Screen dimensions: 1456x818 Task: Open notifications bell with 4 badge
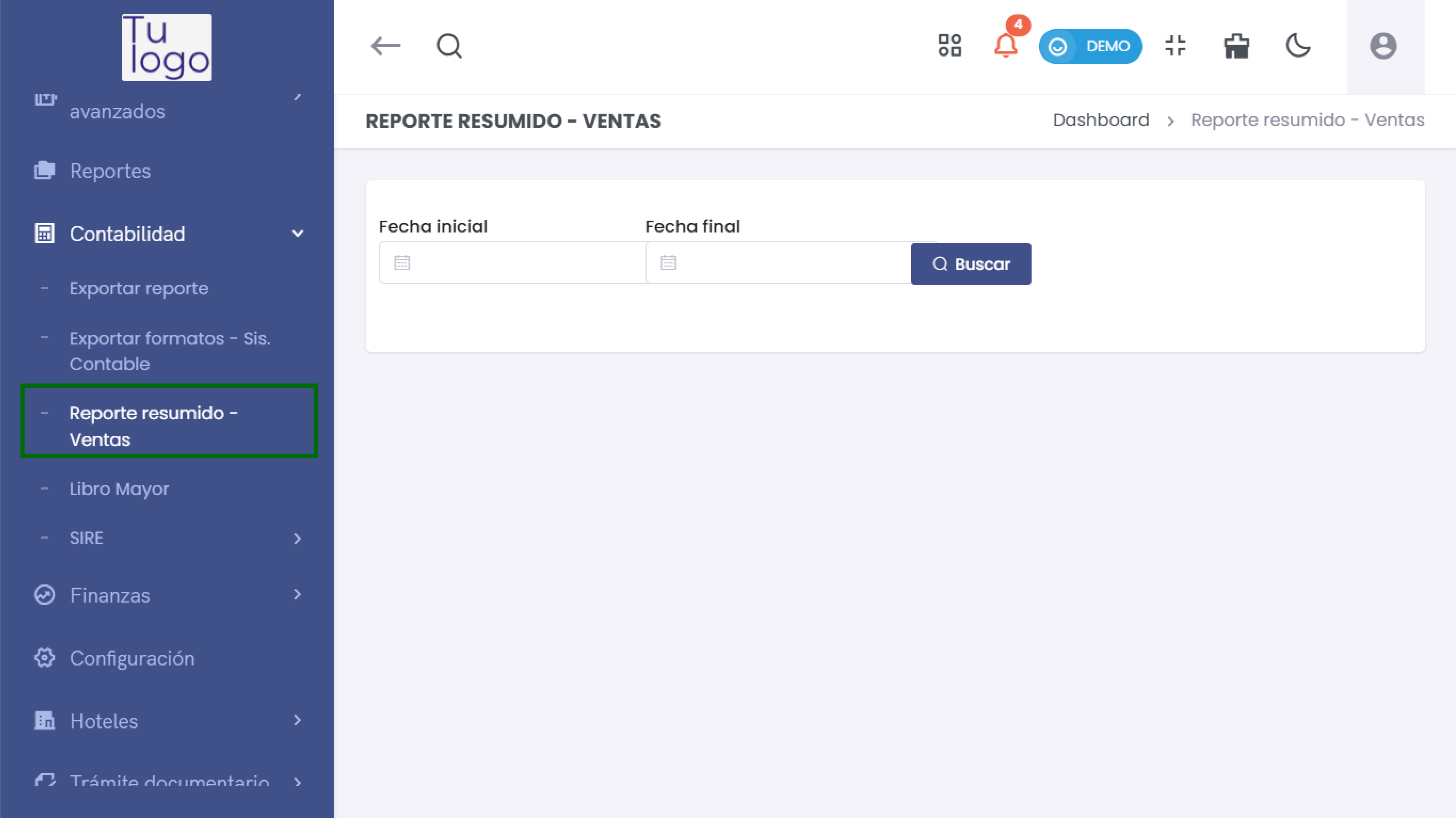(x=1006, y=46)
